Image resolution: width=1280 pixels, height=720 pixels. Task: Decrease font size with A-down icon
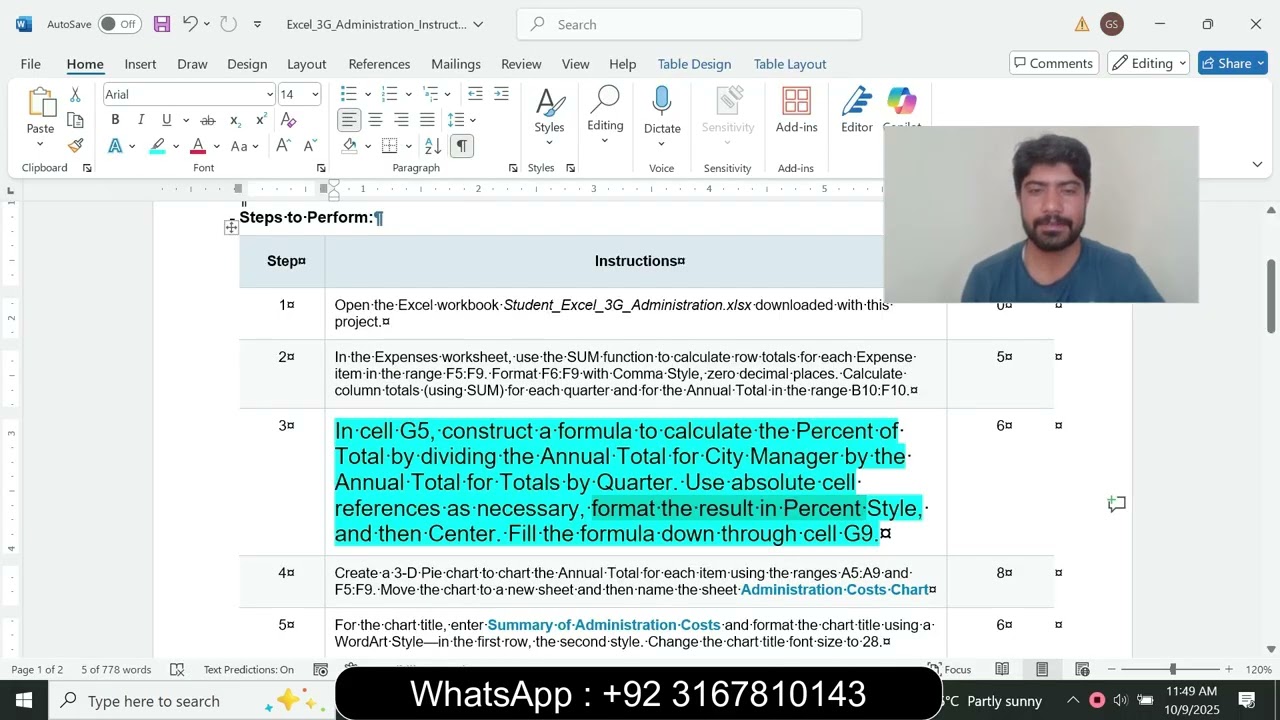[308, 146]
